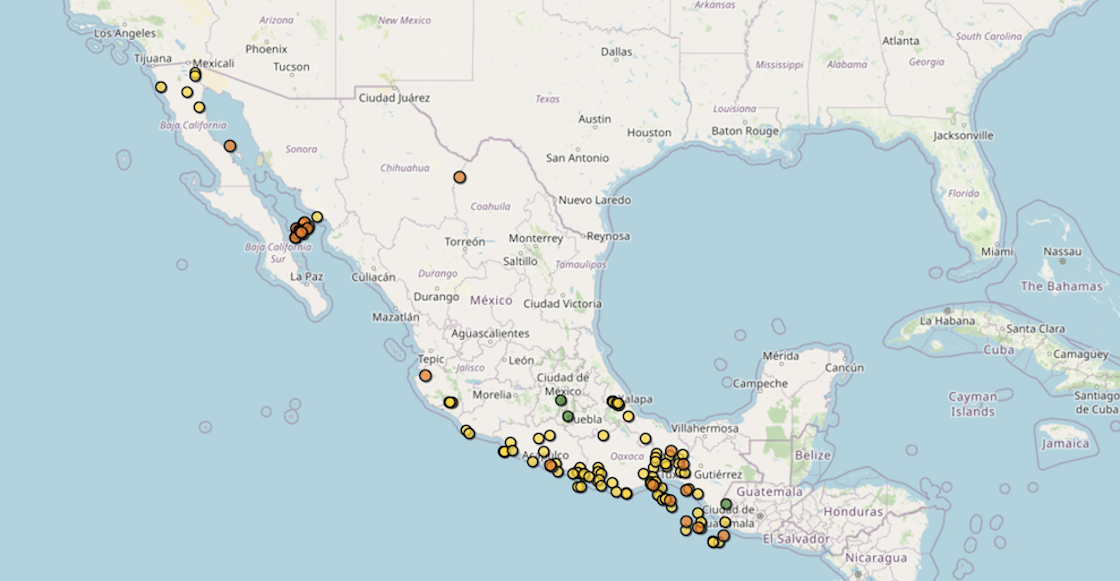Click the orange marker on Baja California gulf coast
Image resolution: width=1120 pixels, height=581 pixels.
[230, 146]
